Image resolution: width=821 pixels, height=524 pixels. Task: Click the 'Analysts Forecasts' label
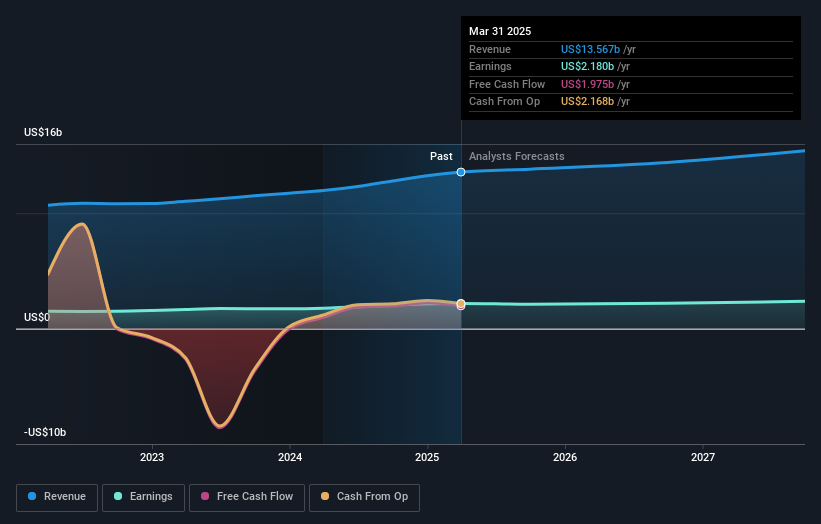[517, 156]
